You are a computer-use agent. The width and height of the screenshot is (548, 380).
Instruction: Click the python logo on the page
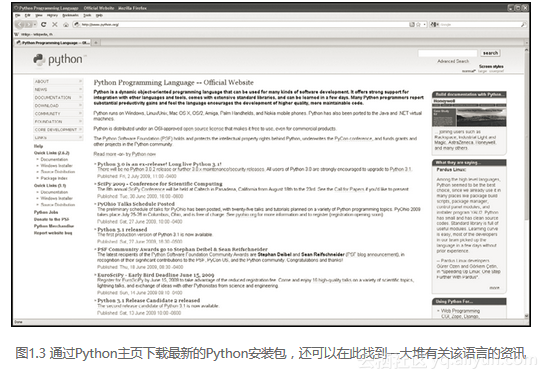(x=59, y=60)
